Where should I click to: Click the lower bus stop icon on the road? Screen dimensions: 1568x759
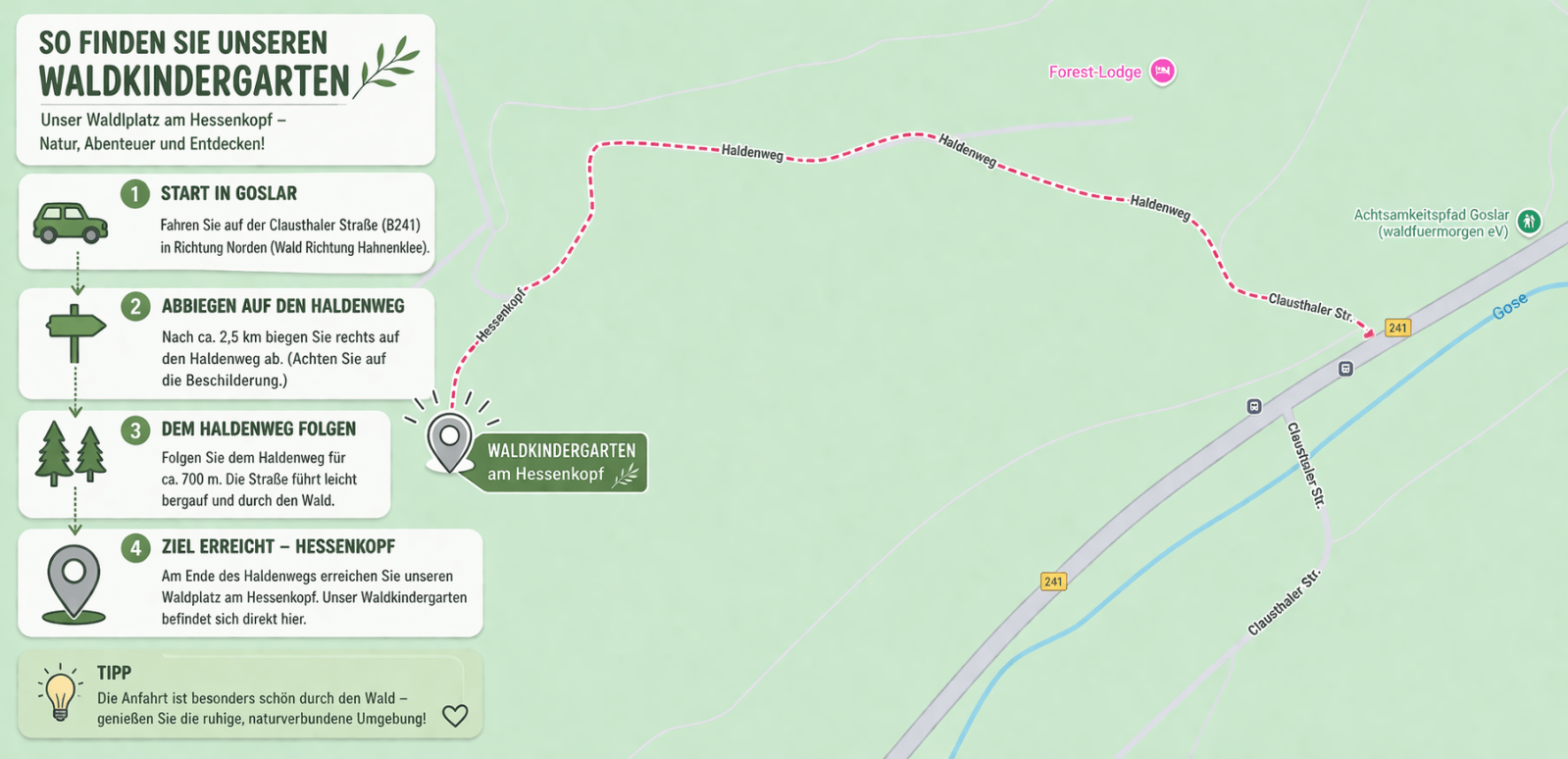[x=1254, y=406]
